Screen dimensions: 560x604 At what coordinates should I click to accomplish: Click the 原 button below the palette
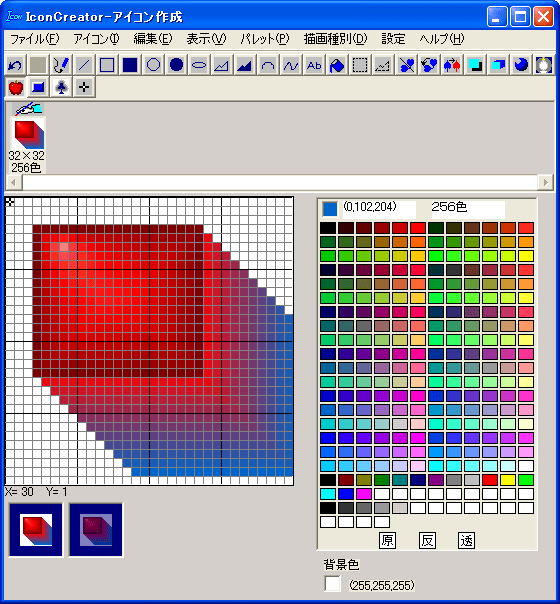[387, 540]
